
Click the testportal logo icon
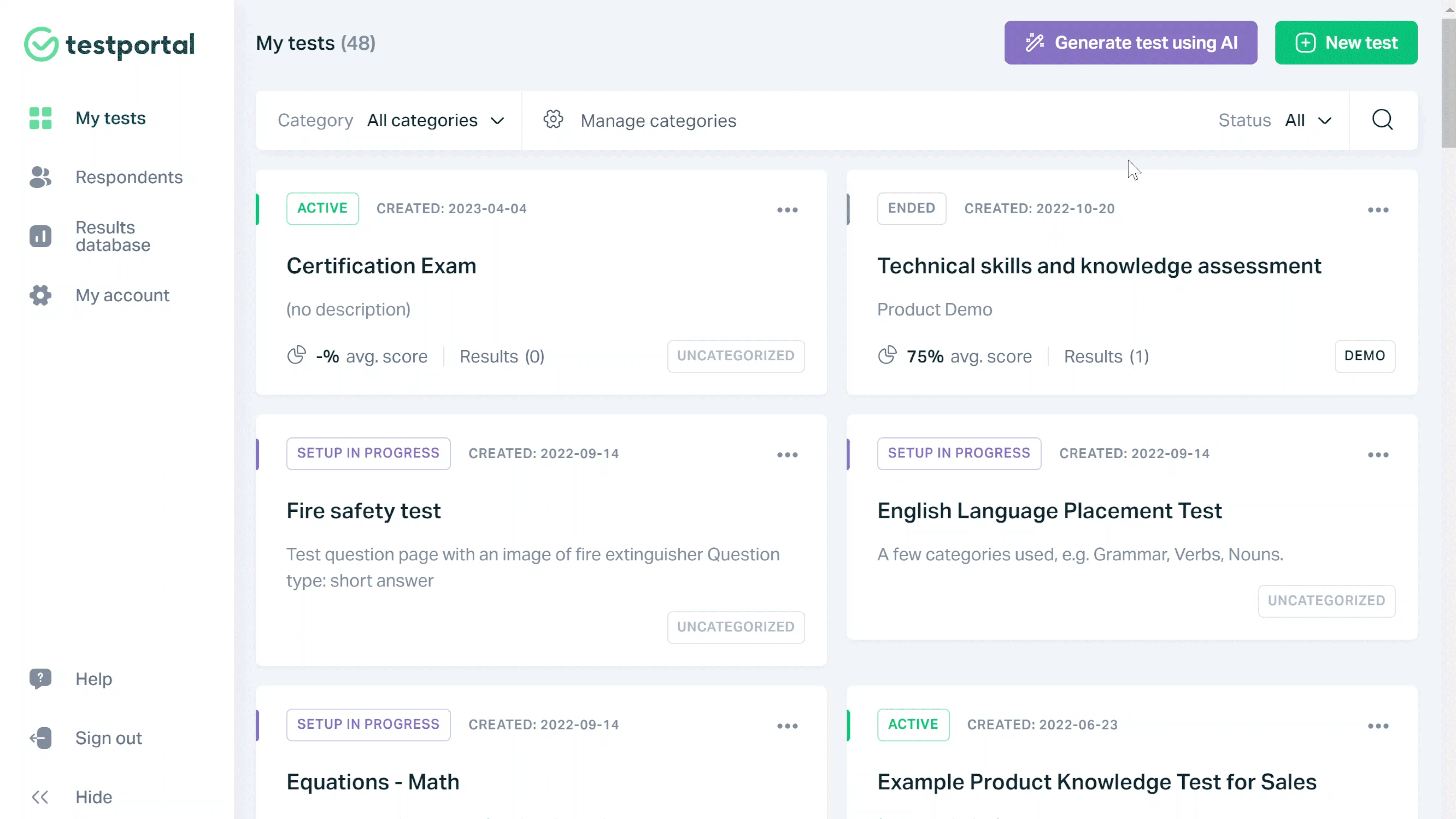point(40,44)
